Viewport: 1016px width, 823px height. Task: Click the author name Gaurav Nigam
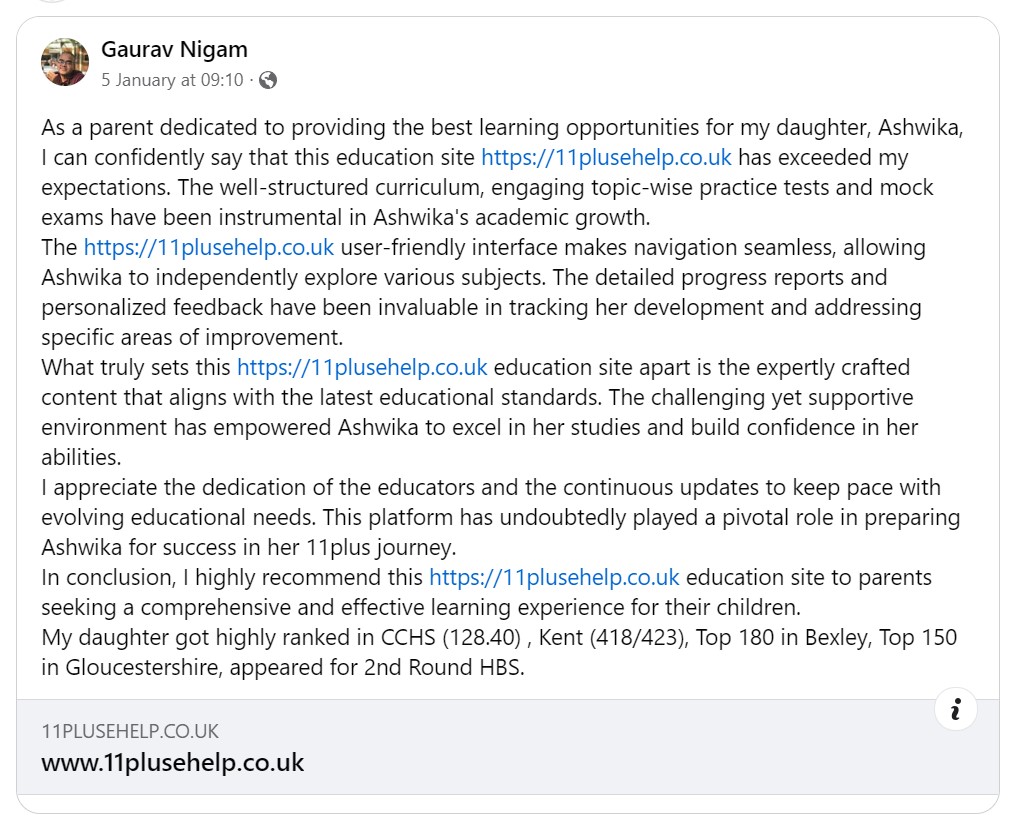click(174, 49)
